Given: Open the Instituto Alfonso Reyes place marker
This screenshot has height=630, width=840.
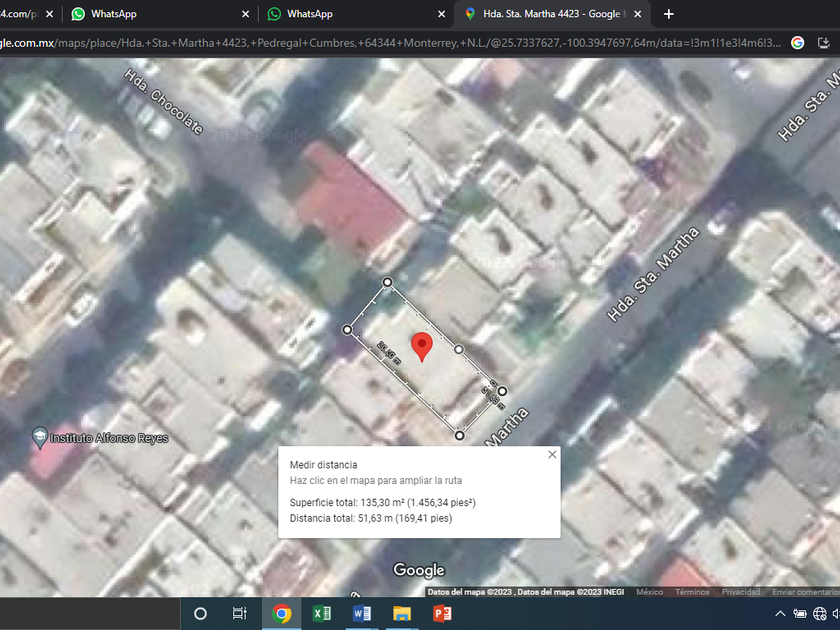Looking at the screenshot, I should point(40,438).
